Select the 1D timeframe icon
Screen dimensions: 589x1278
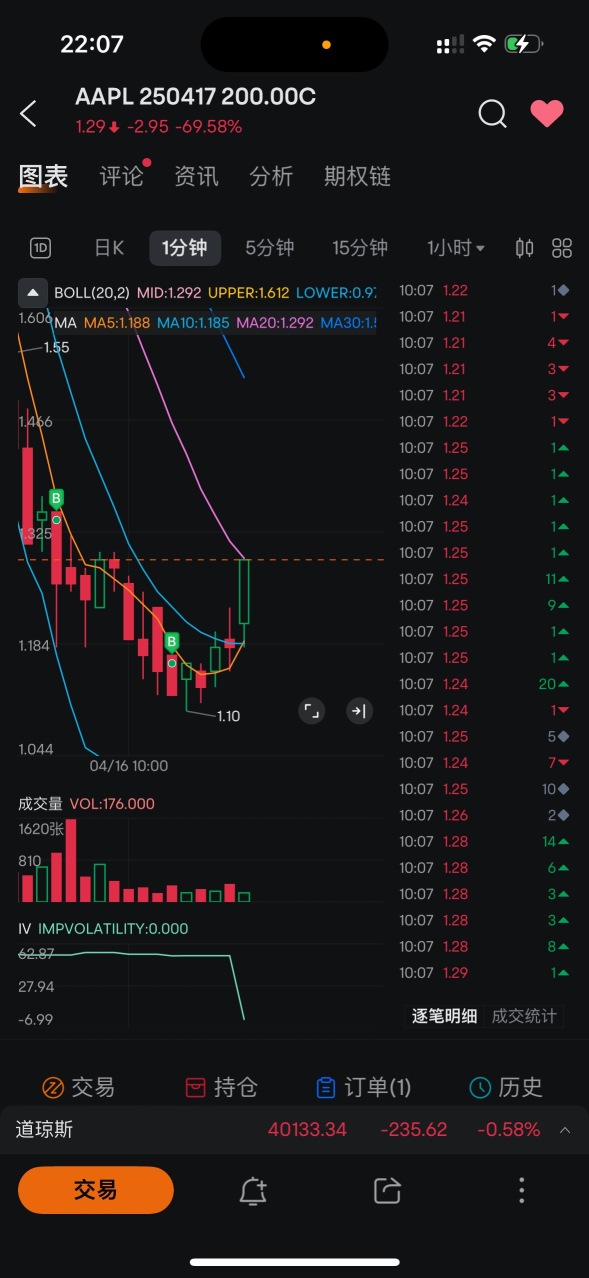(40, 248)
